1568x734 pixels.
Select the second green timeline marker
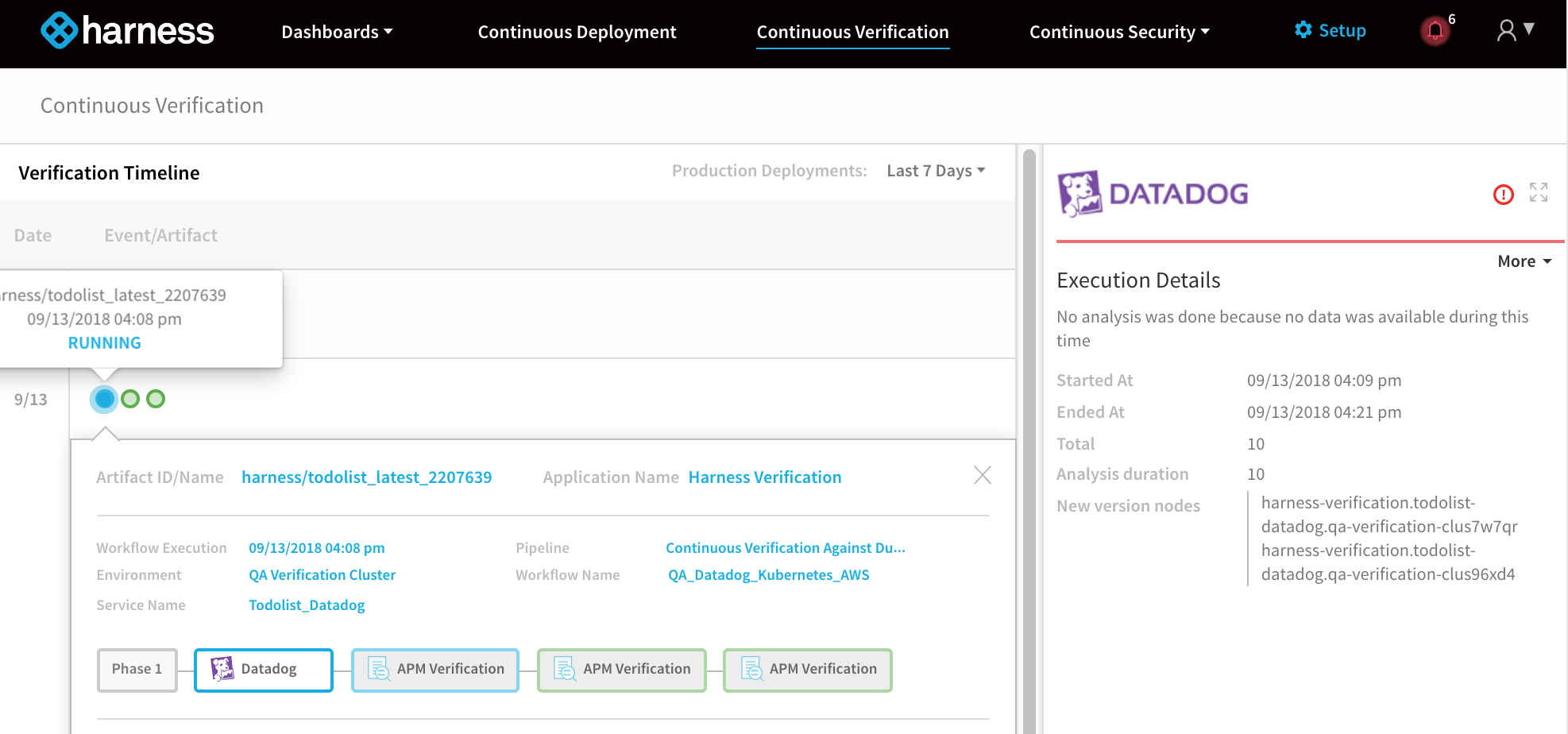130,399
